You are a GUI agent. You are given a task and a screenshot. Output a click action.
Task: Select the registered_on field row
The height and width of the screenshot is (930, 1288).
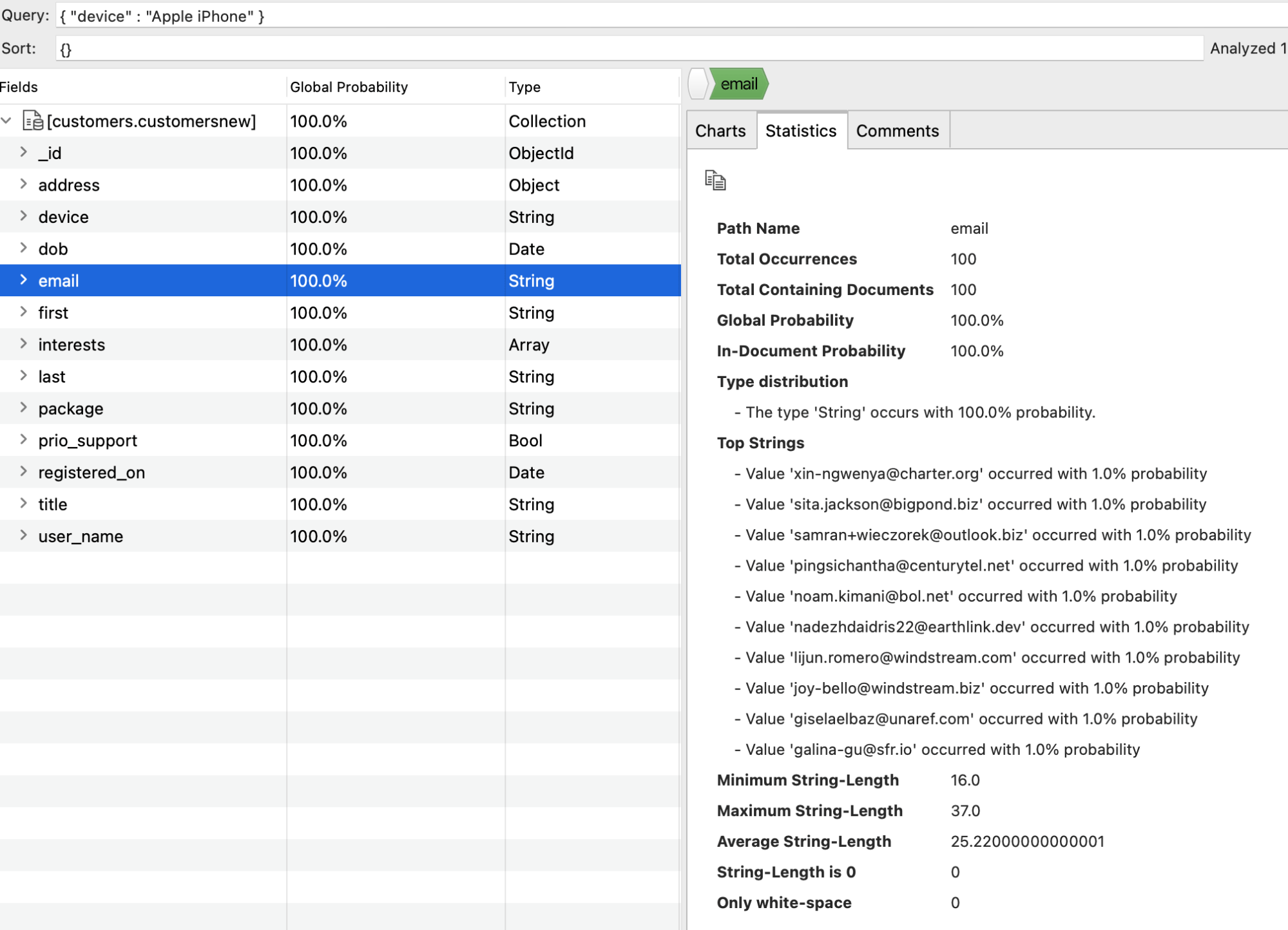click(340, 472)
